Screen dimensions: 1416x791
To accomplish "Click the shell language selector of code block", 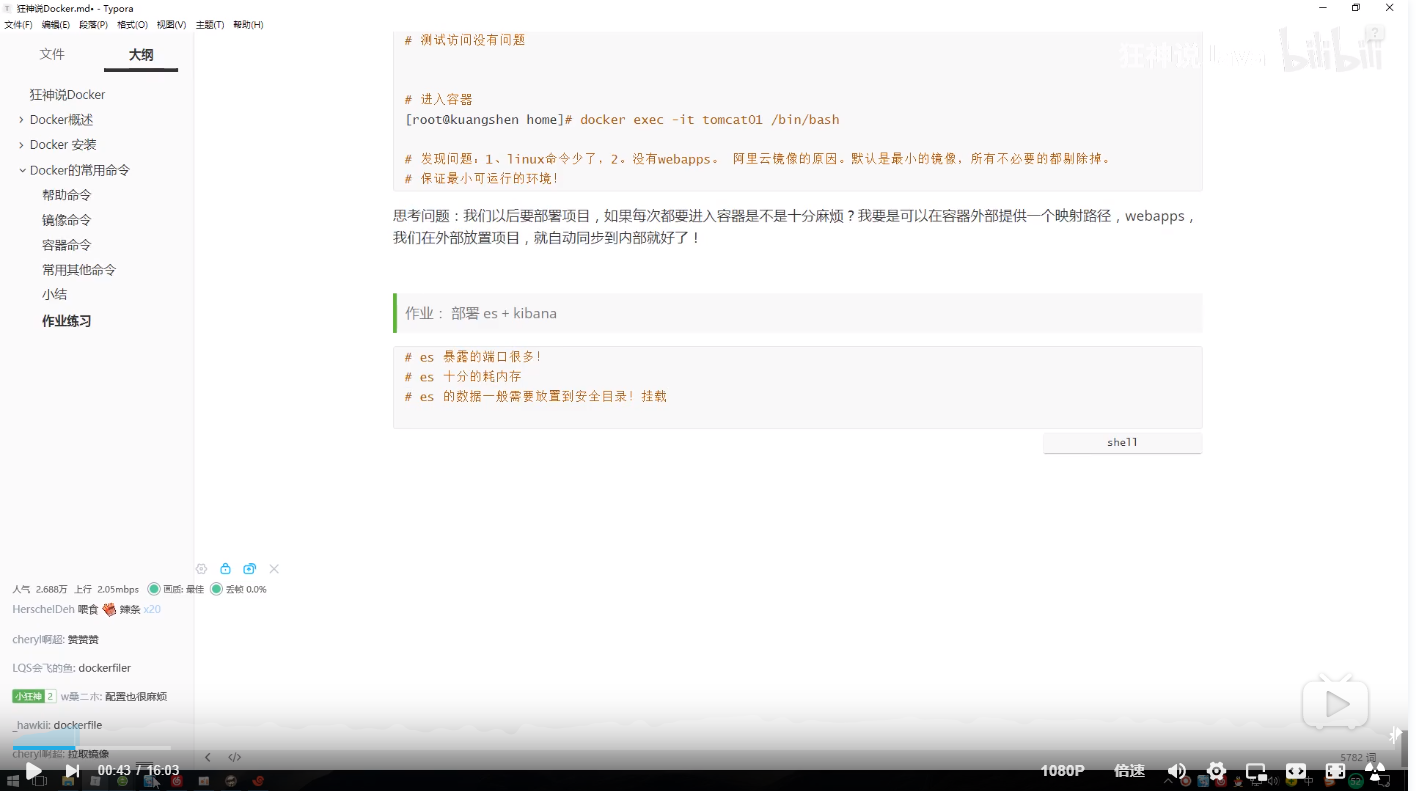I will [1122, 443].
